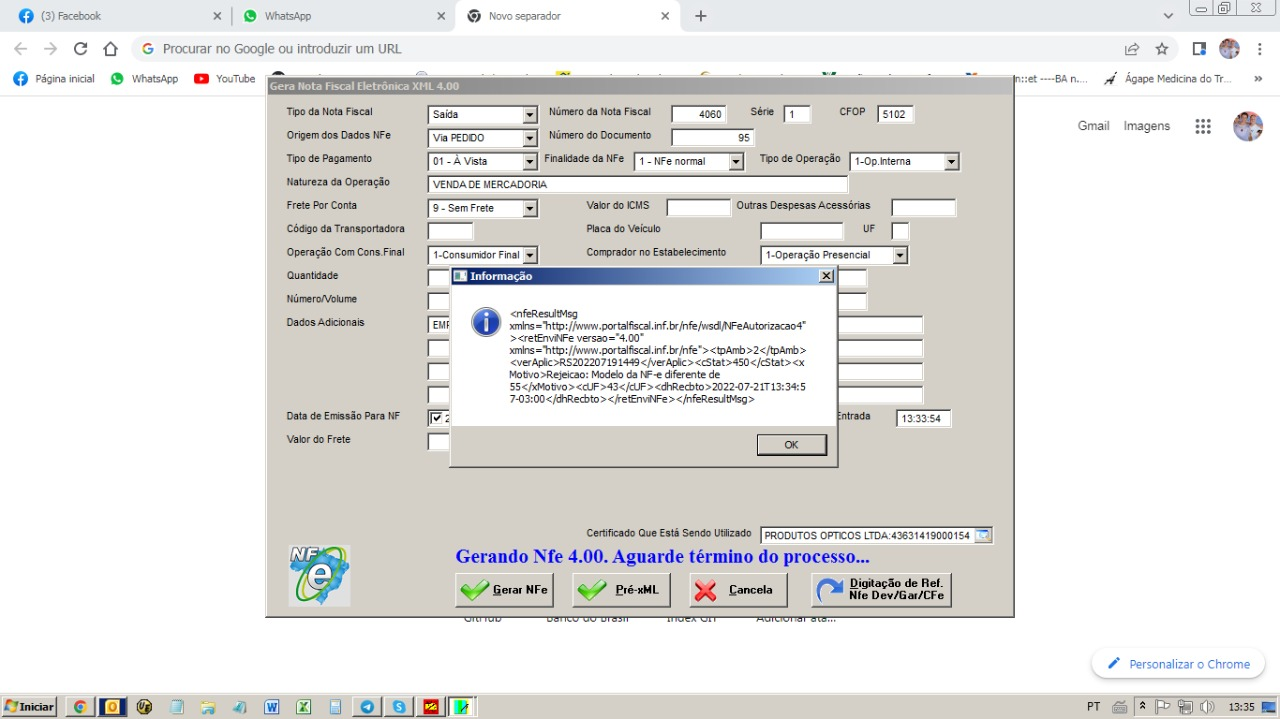Close the Informação dialog with X
The width and height of the screenshot is (1280, 719).
[x=826, y=276]
